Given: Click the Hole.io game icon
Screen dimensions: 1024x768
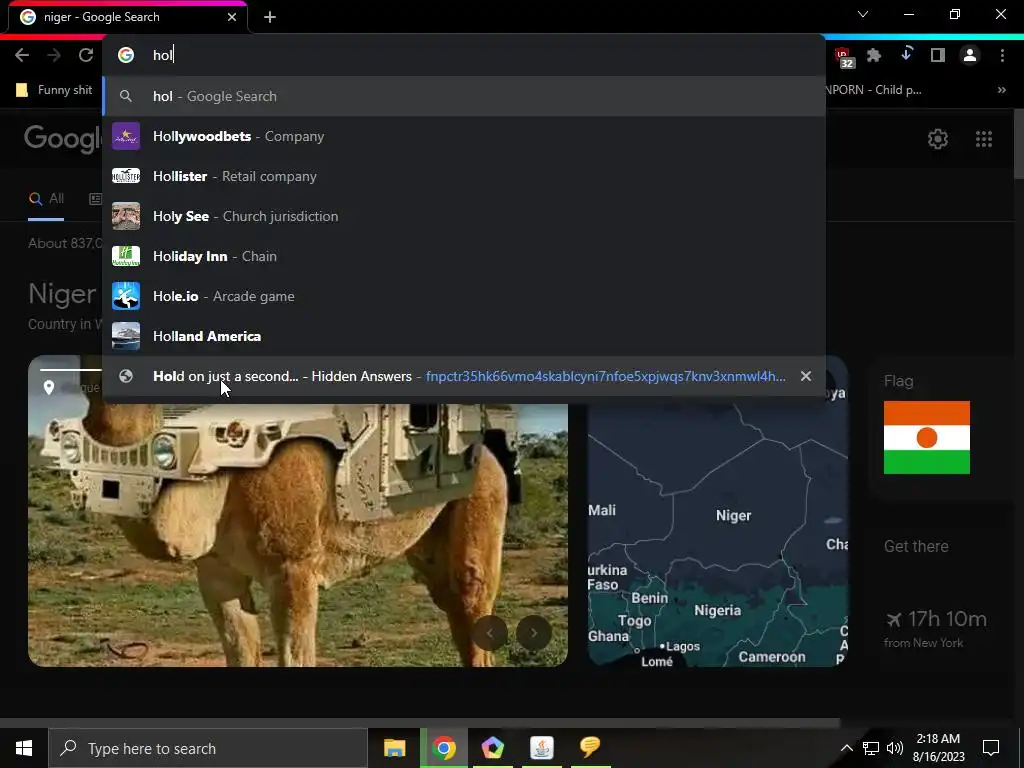Looking at the screenshot, I should (x=126, y=296).
